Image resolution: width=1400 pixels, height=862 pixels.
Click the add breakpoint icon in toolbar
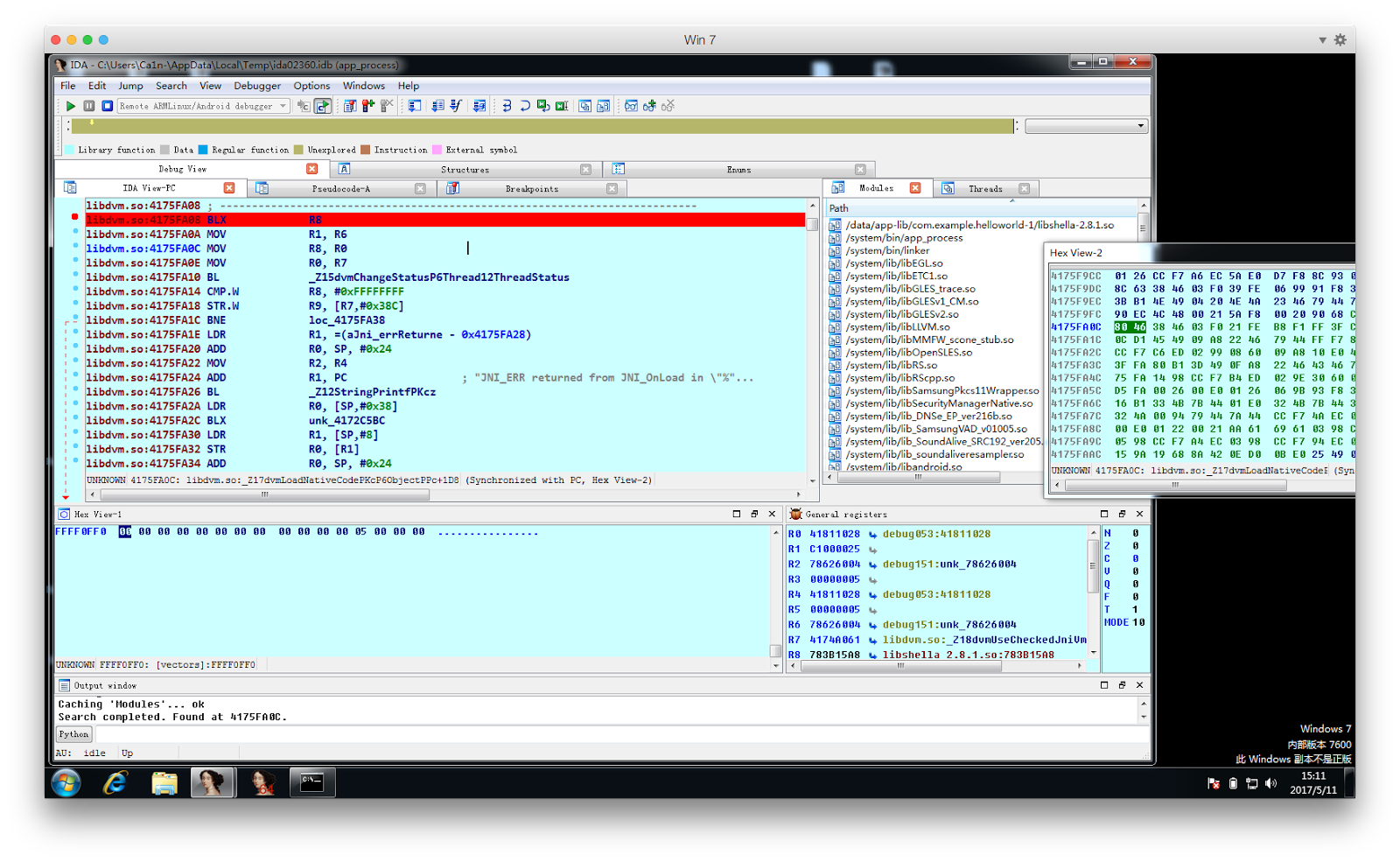pyautogui.click(x=368, y=106)
